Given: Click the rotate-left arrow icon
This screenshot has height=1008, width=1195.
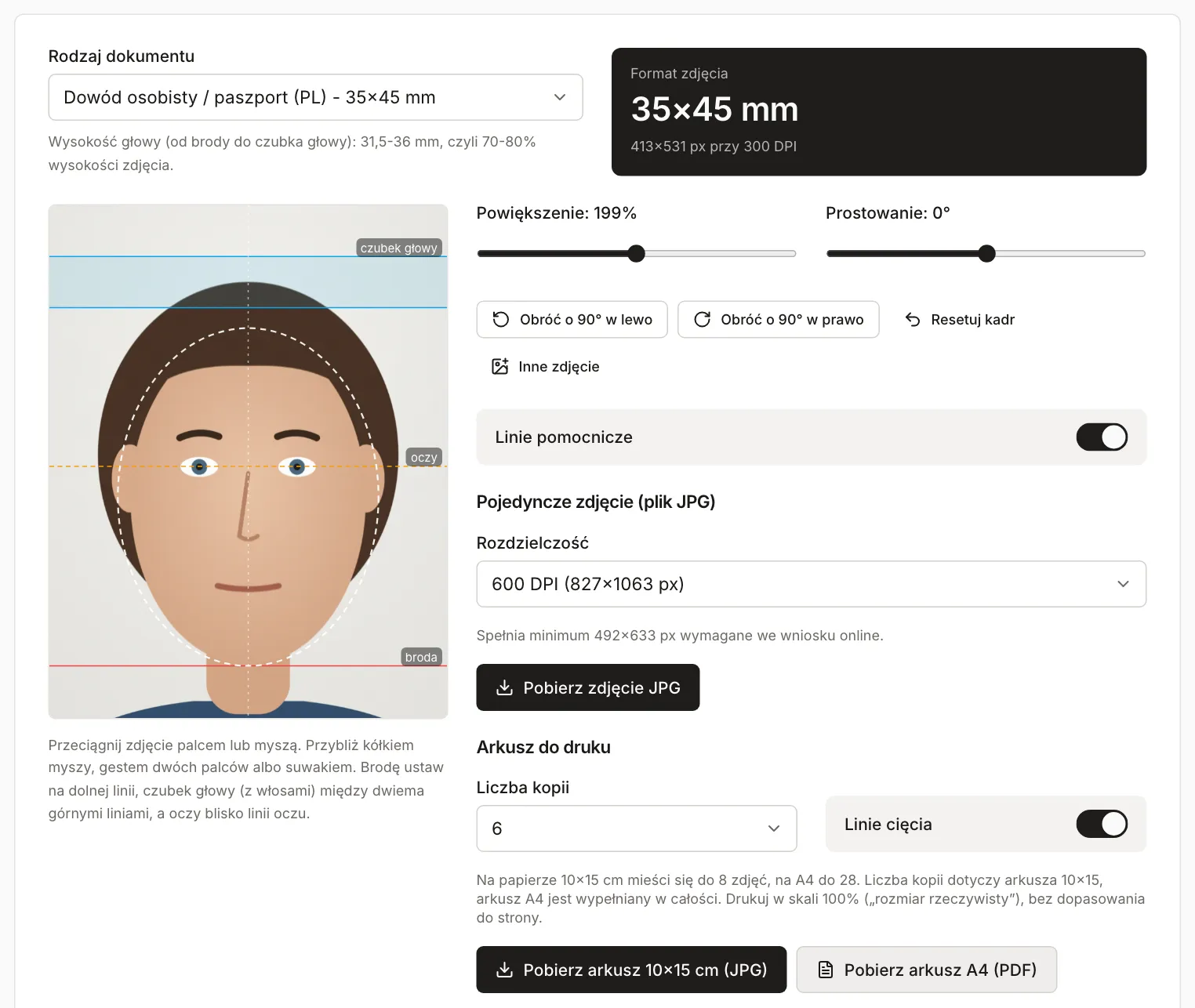Looking at the screenshot, I should 500,319.
